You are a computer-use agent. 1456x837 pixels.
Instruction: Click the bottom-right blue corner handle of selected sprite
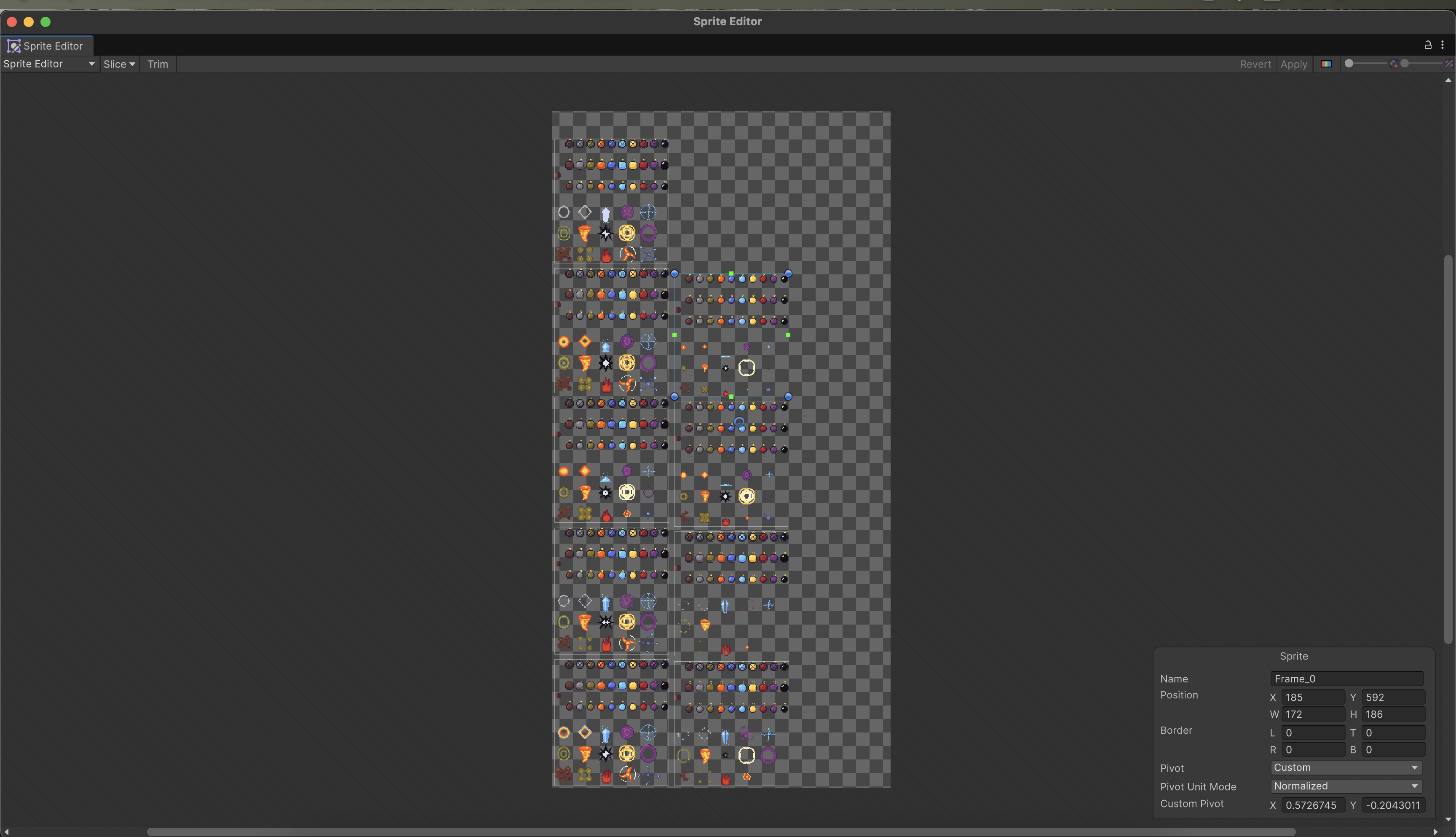[788, 397]
